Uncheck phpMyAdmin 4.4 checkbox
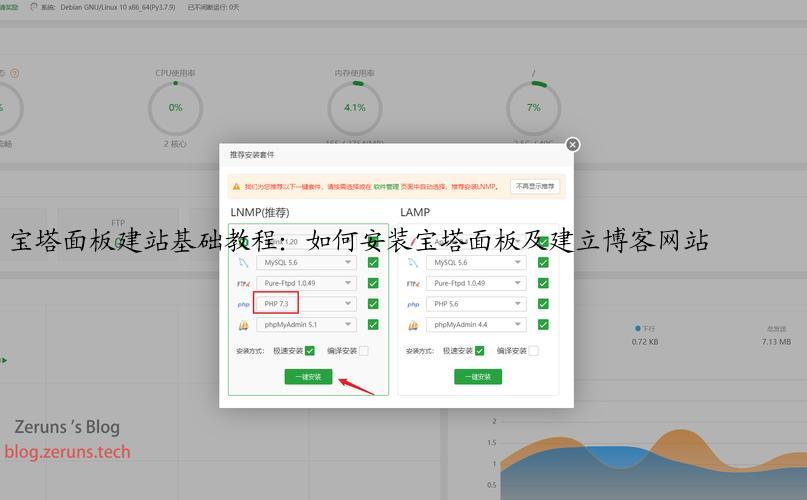This screenshot has height=500, width=807. tap(543, 324)
